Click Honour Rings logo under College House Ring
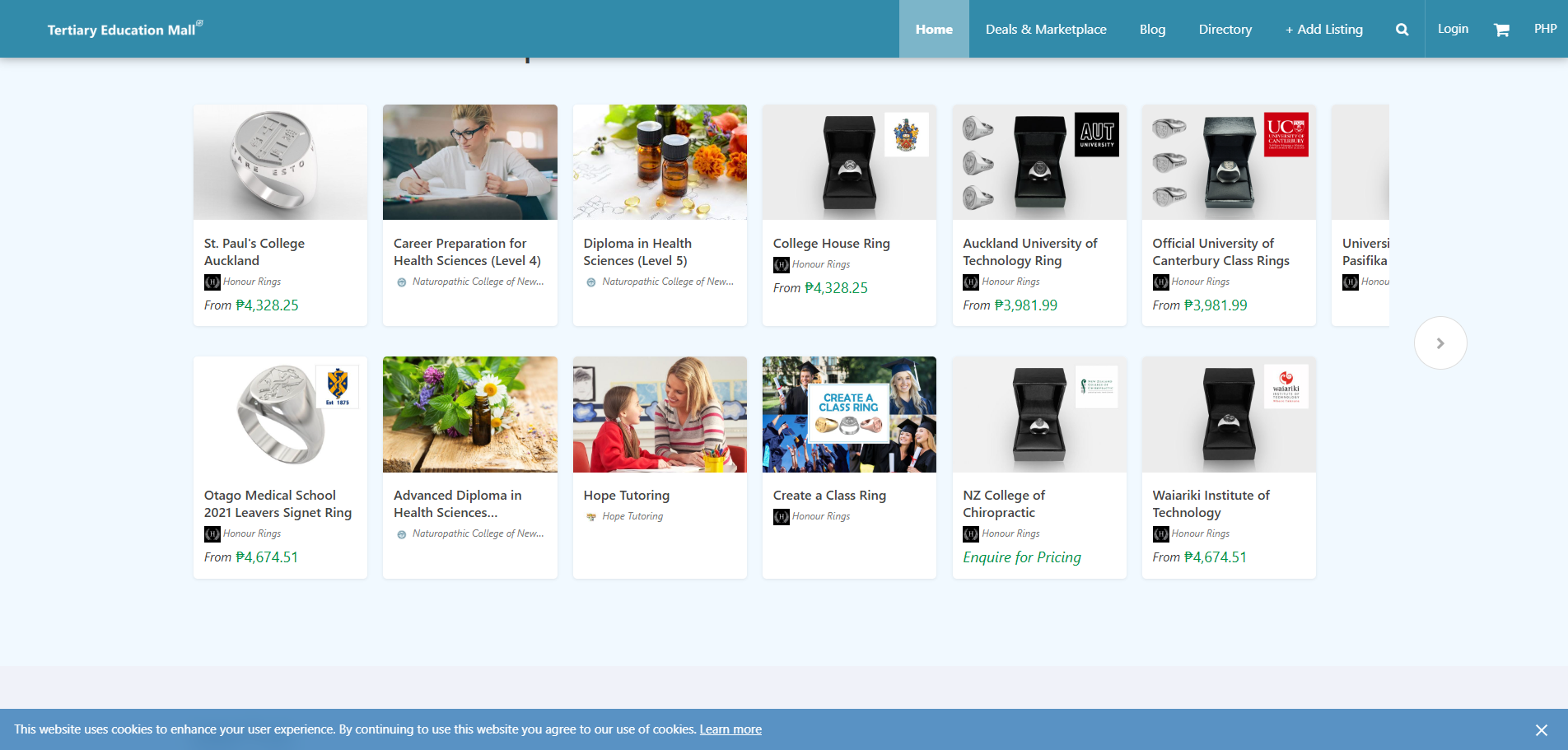1568x750 pixels. (x=781, y=265)
